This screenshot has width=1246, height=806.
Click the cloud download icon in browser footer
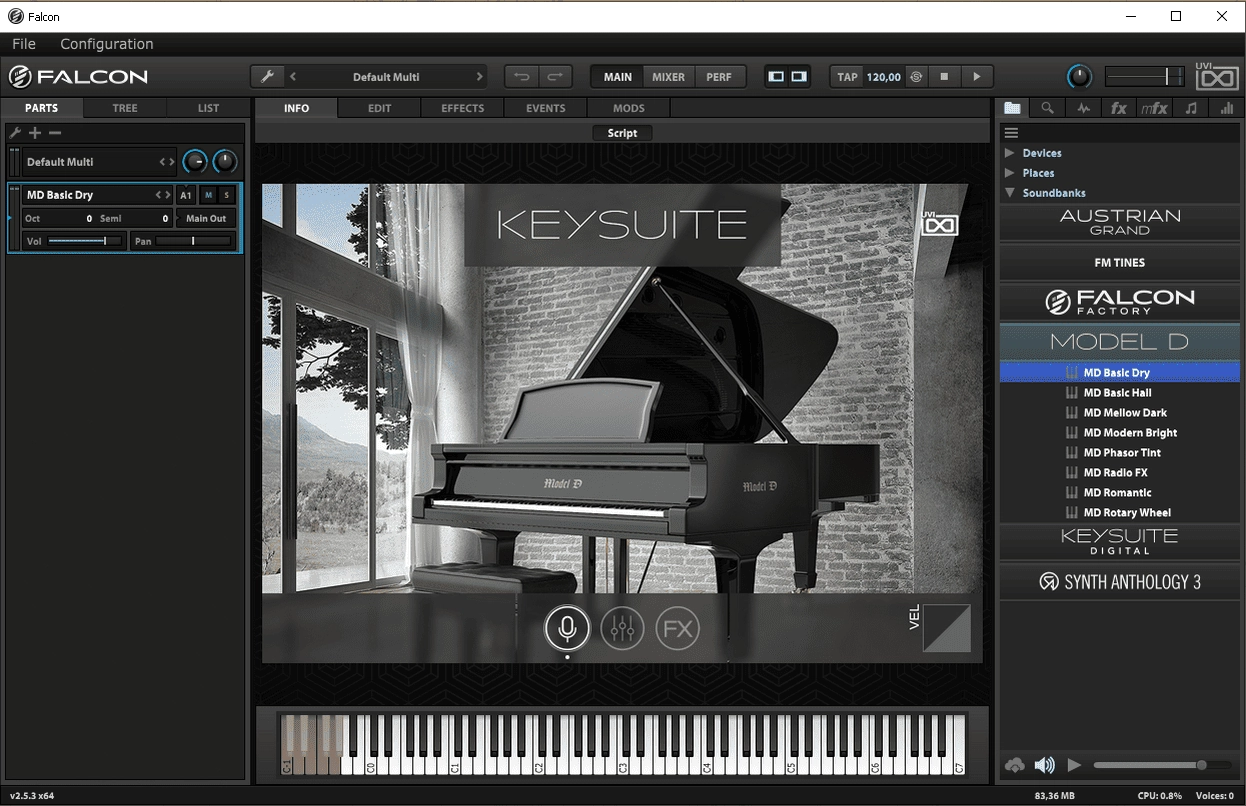[1015, 765]
